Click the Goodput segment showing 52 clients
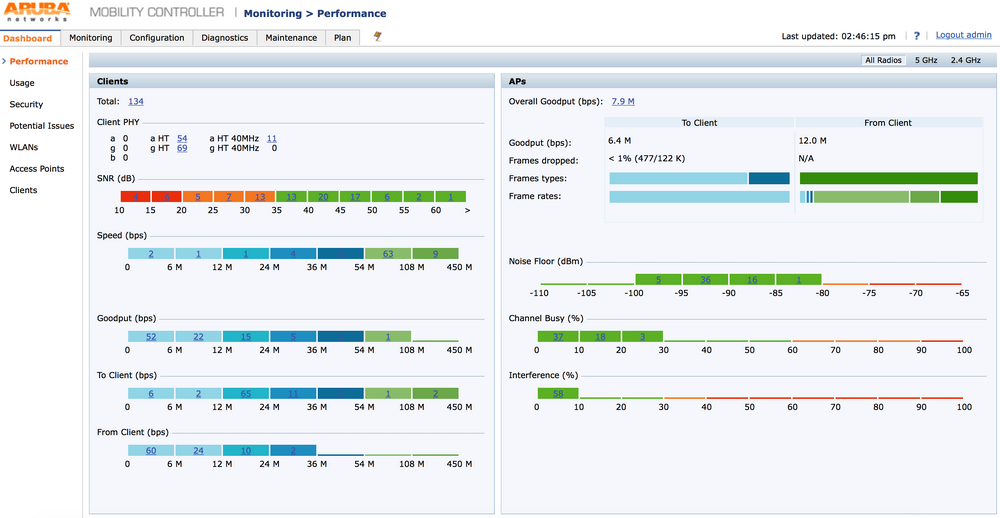The width and height of the screenshot is (1000, 518). point(151,336)
